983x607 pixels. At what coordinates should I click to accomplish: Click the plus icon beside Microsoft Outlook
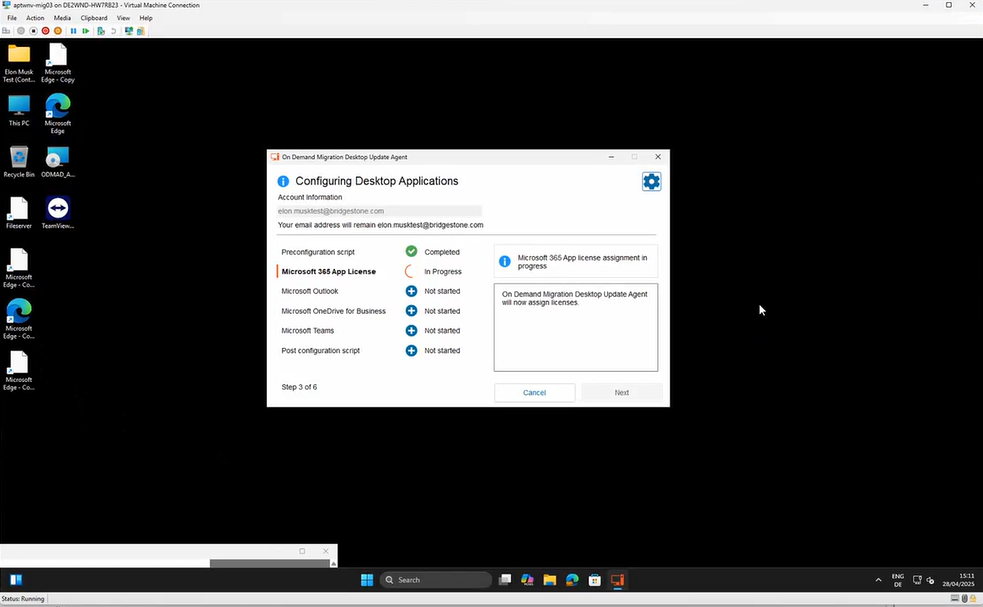pyautogui.click(x=411, y=291)
